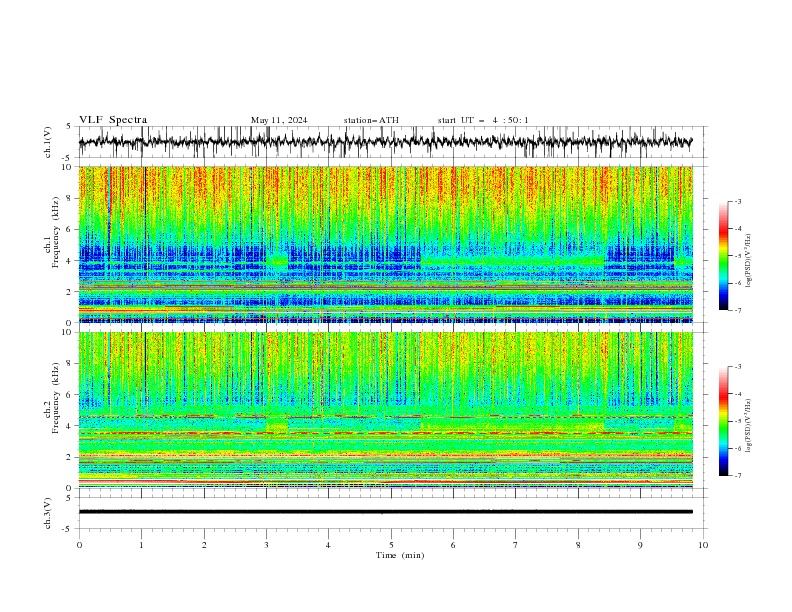The height and width of the screenshot is (612, 792).
Task: Click the ch.1 voltage waveform trace
Action: click(385, 142)
